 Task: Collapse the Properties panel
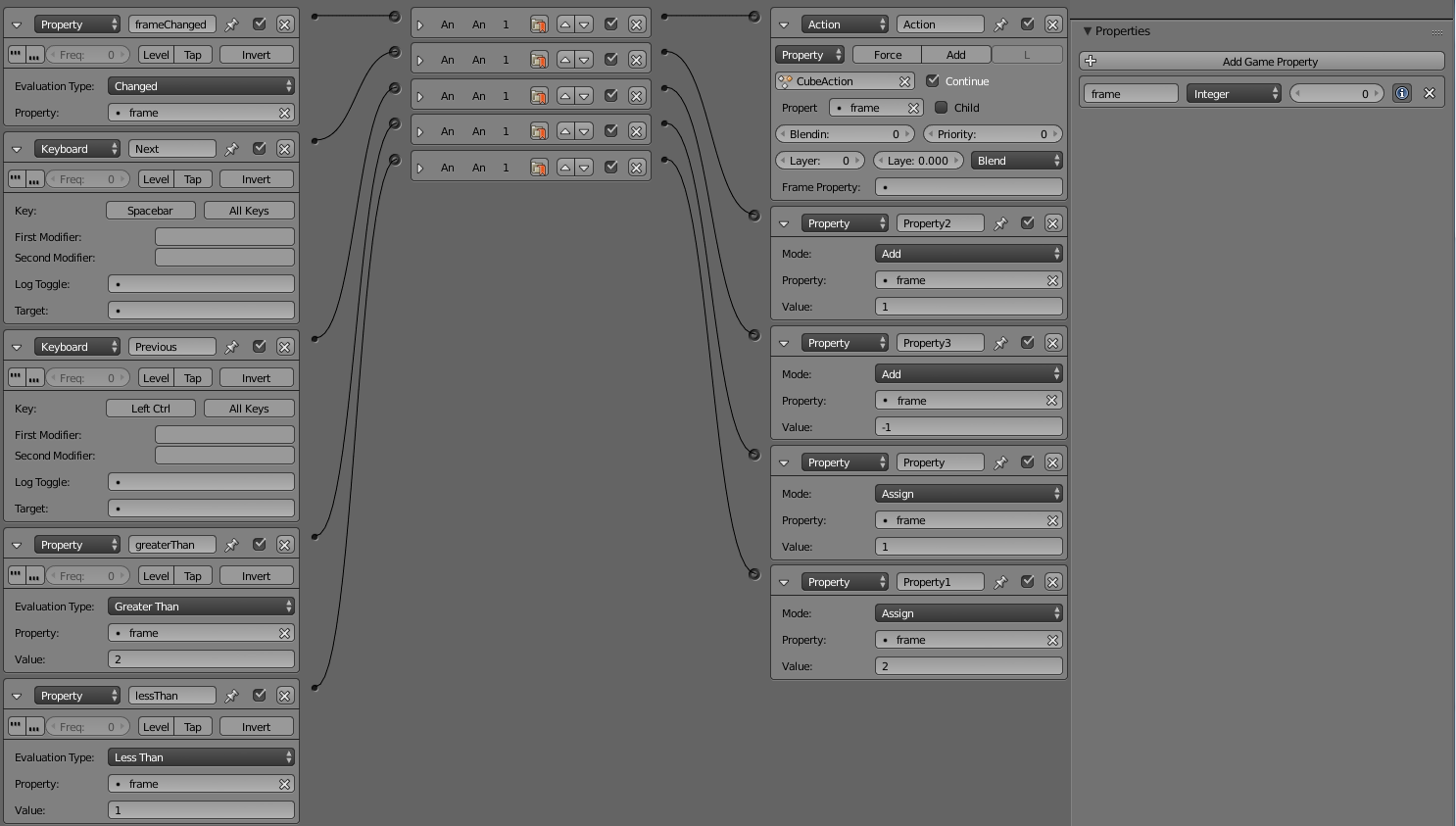tap(1088, 31)
